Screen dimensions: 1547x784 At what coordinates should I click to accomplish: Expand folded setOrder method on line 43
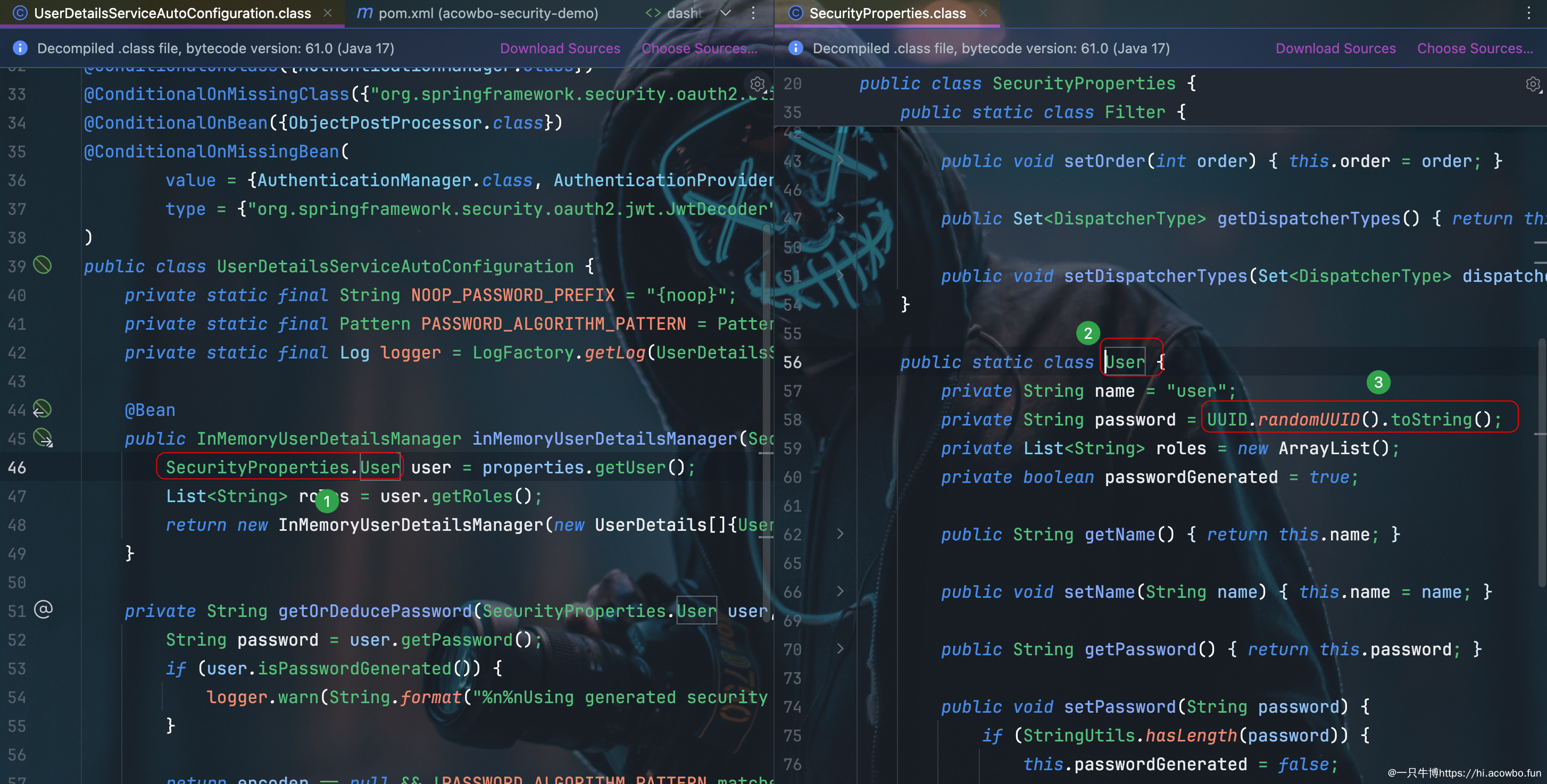(840, 161)
